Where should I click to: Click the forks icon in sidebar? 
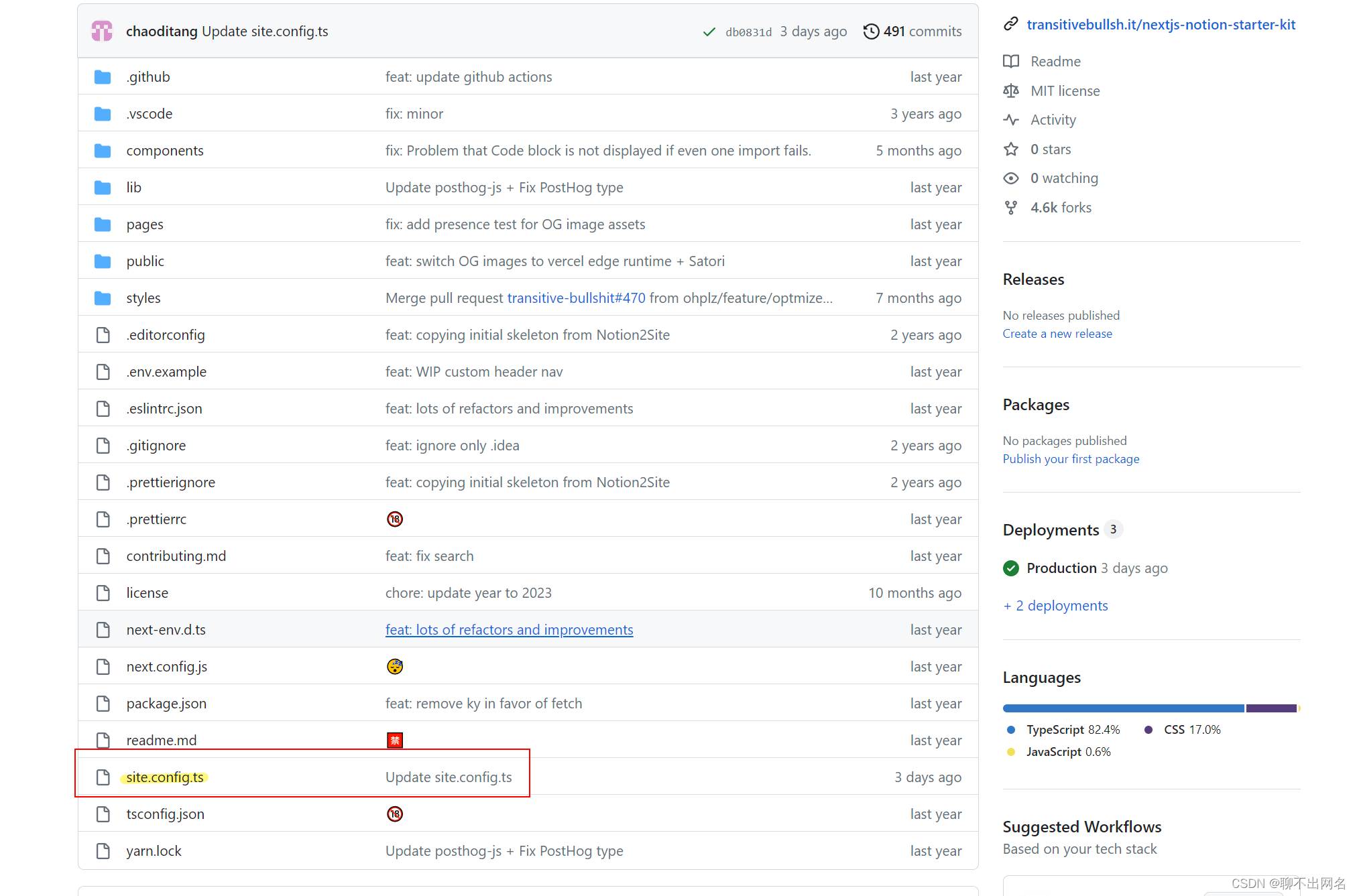pyautogui.click(x=1010, y=208)
